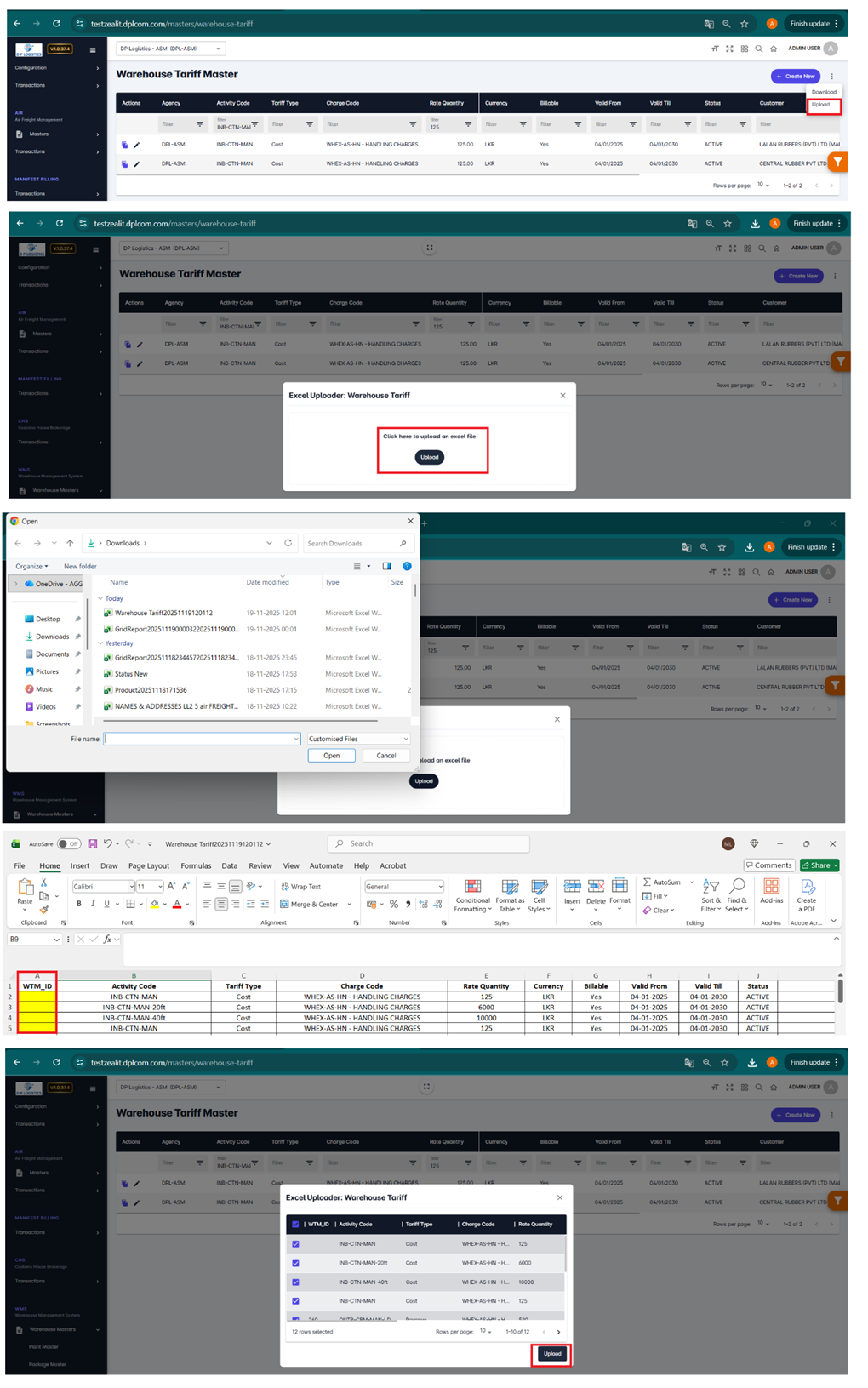Open the Formulas ribbon tab
The image size is (868, 1388).
click(x=196, y=865)
